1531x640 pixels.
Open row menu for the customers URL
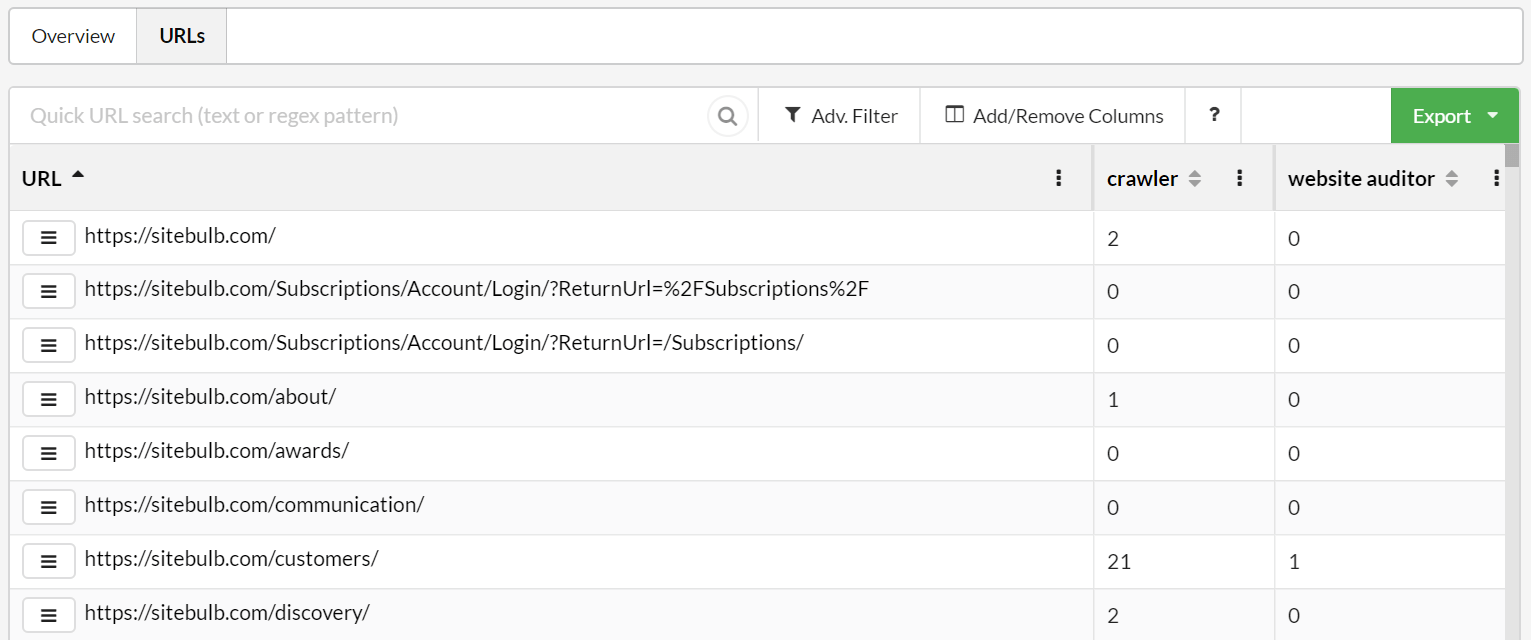tap(48, 561)
